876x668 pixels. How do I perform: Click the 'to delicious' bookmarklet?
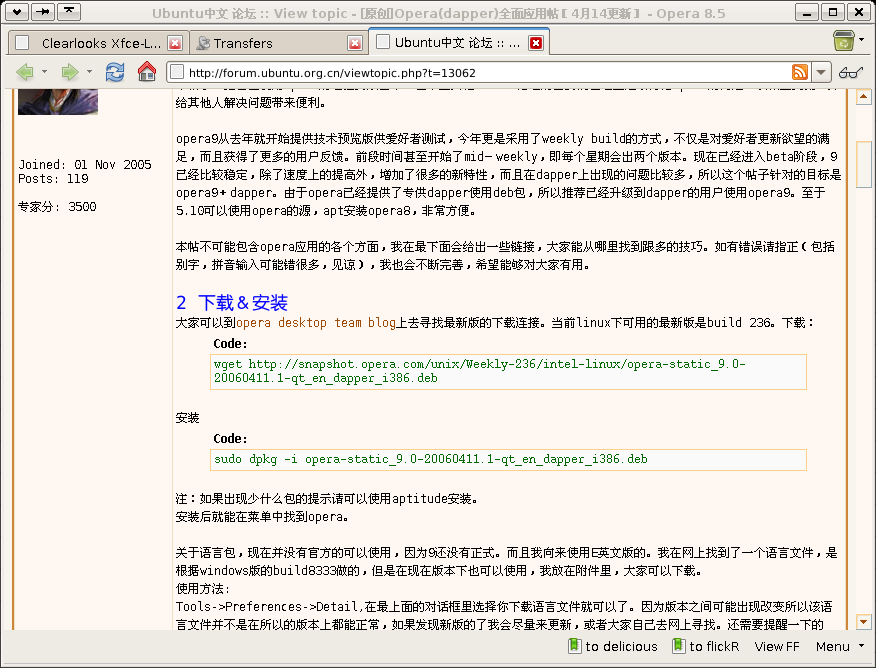(612, 646)
